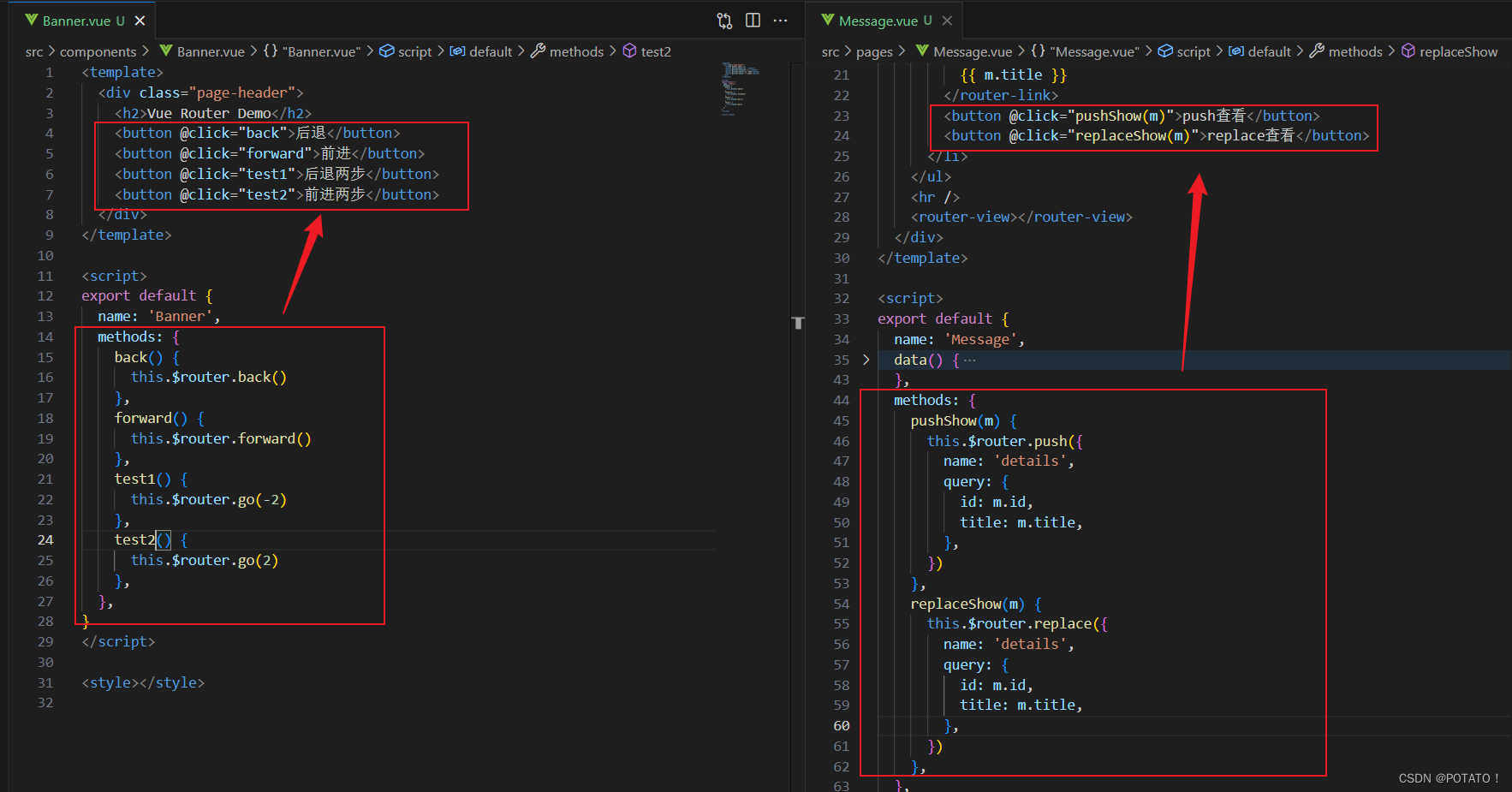Click the minimap in Banner.vue editor
Screen dimensions: 1512x792
[x=741, y=87]
